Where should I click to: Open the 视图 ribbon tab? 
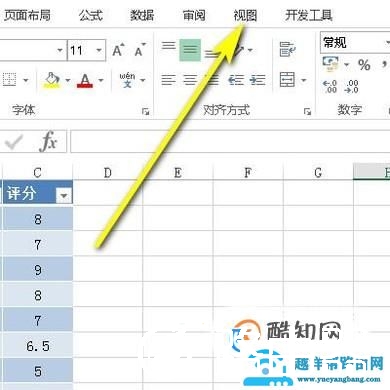(x=245, y=15)
